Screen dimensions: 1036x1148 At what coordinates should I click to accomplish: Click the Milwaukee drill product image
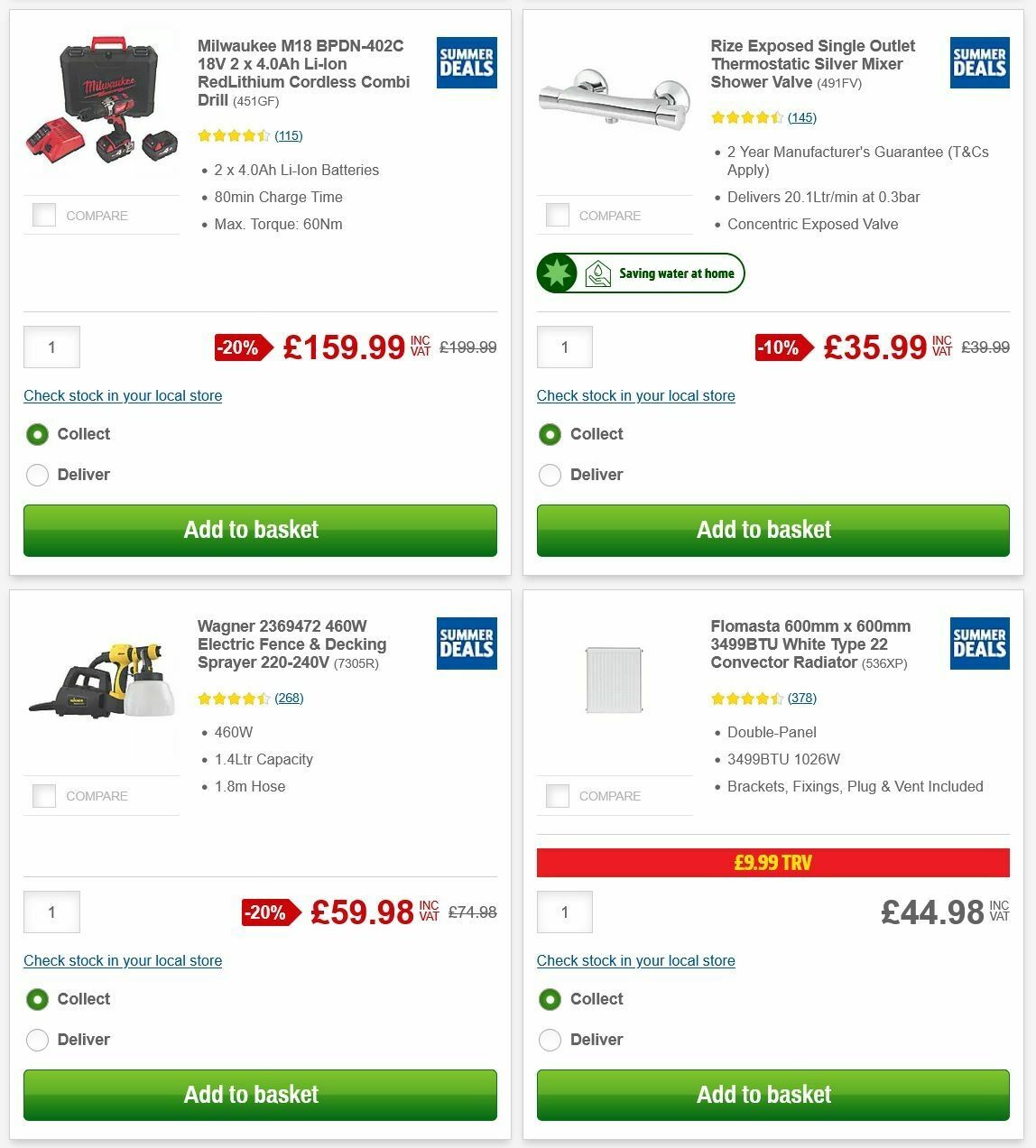(x=101, y=101)
